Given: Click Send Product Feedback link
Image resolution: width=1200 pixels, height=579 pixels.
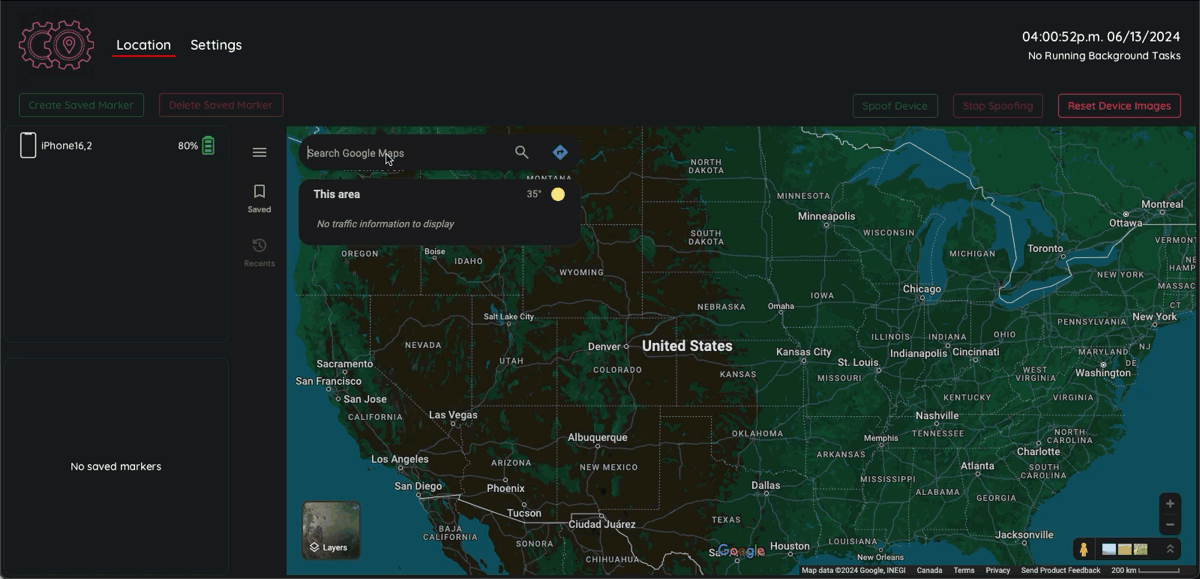Looking at the screenshot, I should (x=1061, y=571).
